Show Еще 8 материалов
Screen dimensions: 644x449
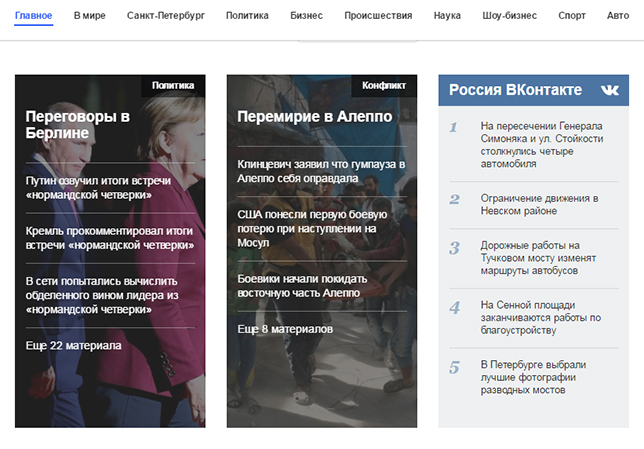(285, 329)
